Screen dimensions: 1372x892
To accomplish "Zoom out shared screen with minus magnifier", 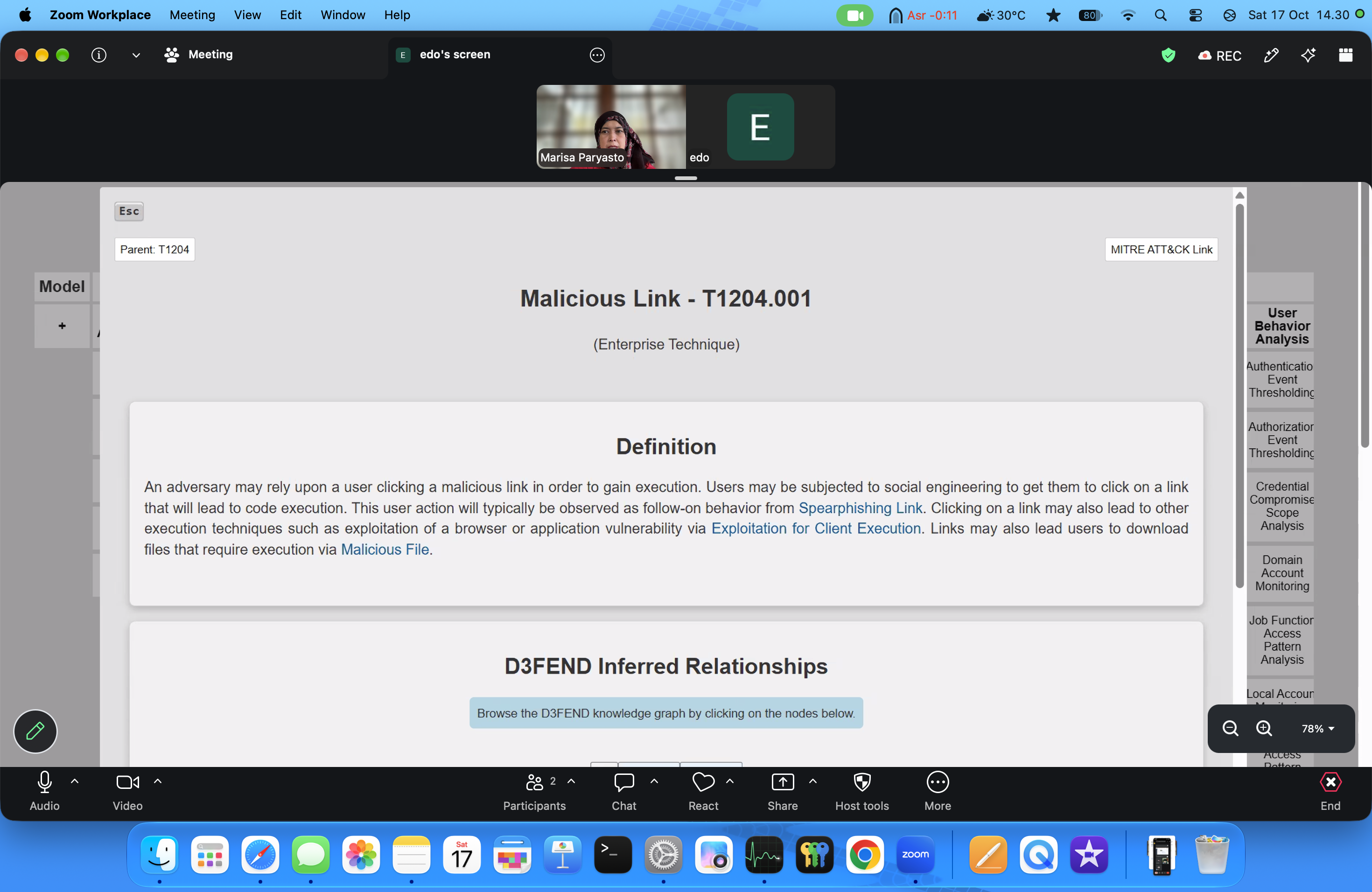I will pos(1230,728).
